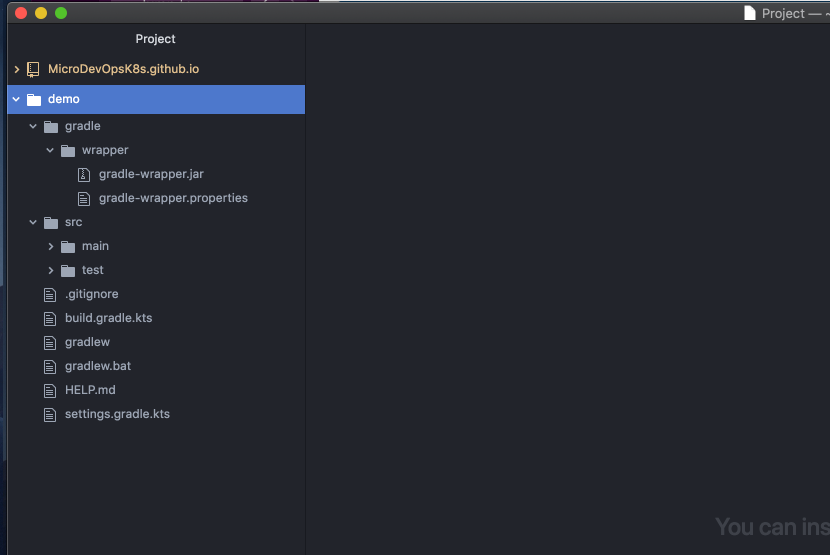This screenshot has width=830, height=555.
Task: Click the file icon next to .gitignore
Action: point(50,294)
